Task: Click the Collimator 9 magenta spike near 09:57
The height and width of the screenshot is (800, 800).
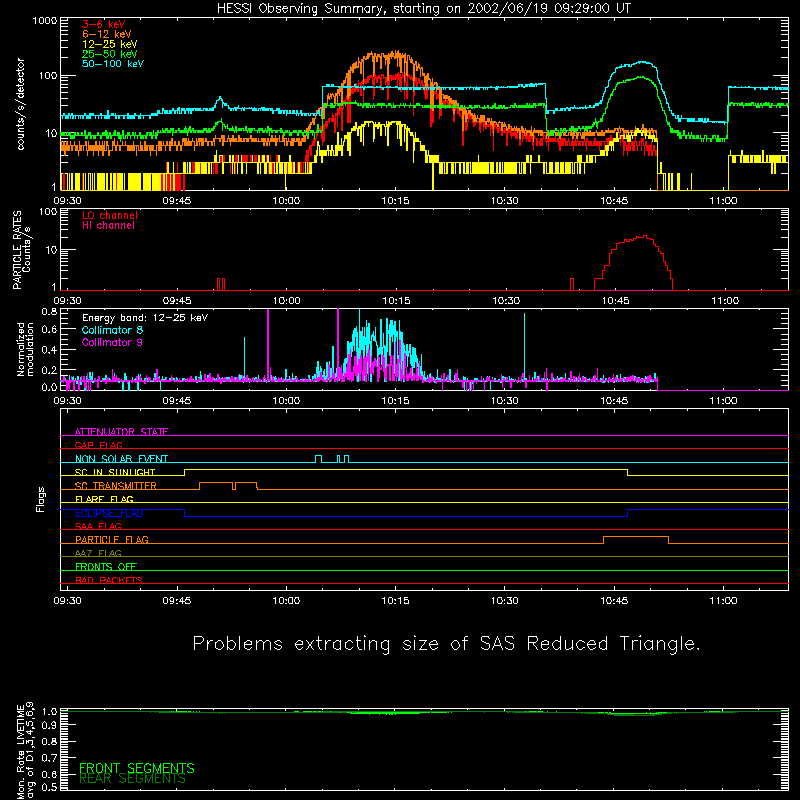Action: click(268, 345)
